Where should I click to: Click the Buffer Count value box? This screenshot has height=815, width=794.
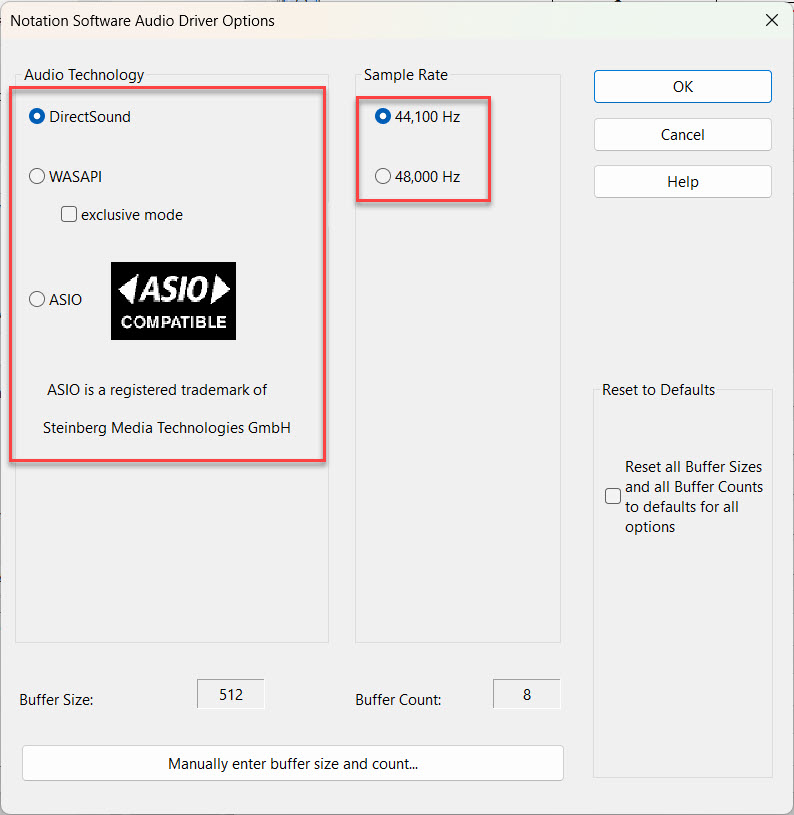pyautogui.click(x=527, y=694)
